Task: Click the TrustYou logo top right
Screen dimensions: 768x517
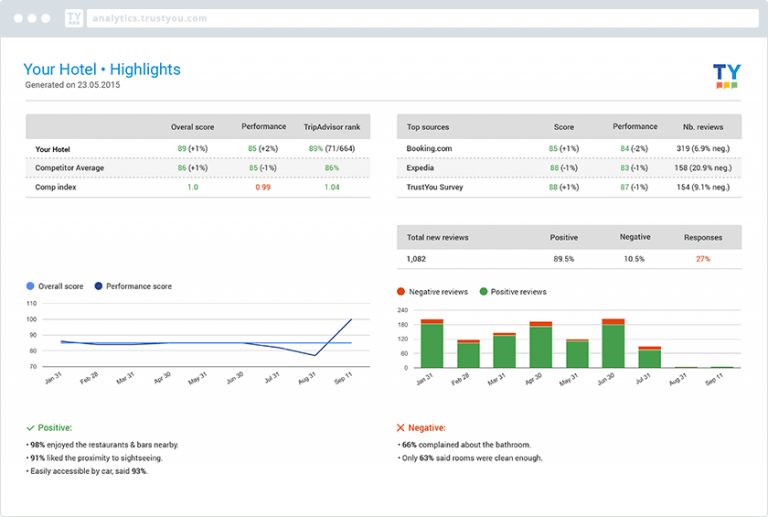Action: point(726,77)
